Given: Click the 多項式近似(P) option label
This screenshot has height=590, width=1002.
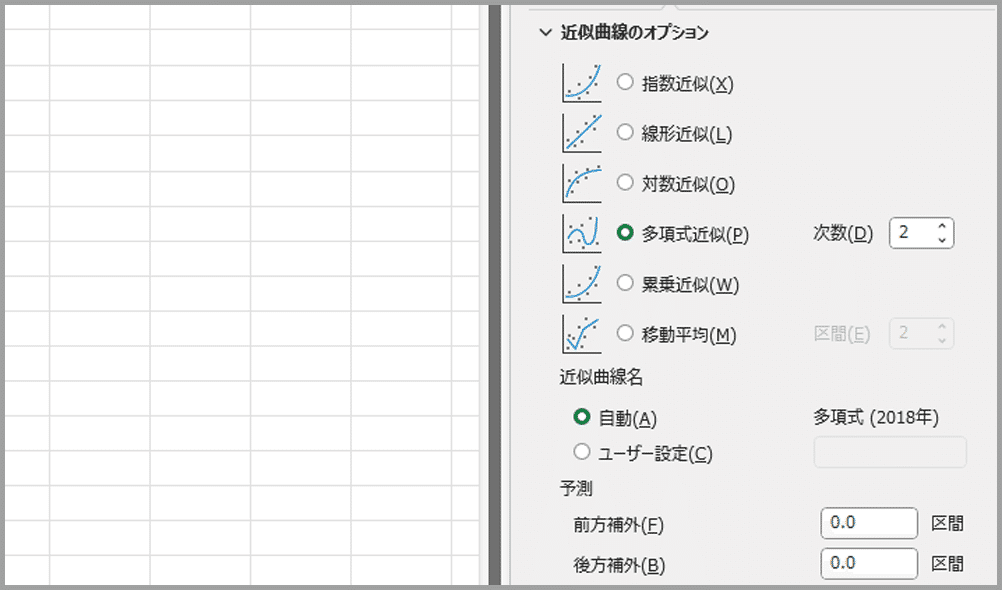Looking at the screenshot, I should point(695,234).
